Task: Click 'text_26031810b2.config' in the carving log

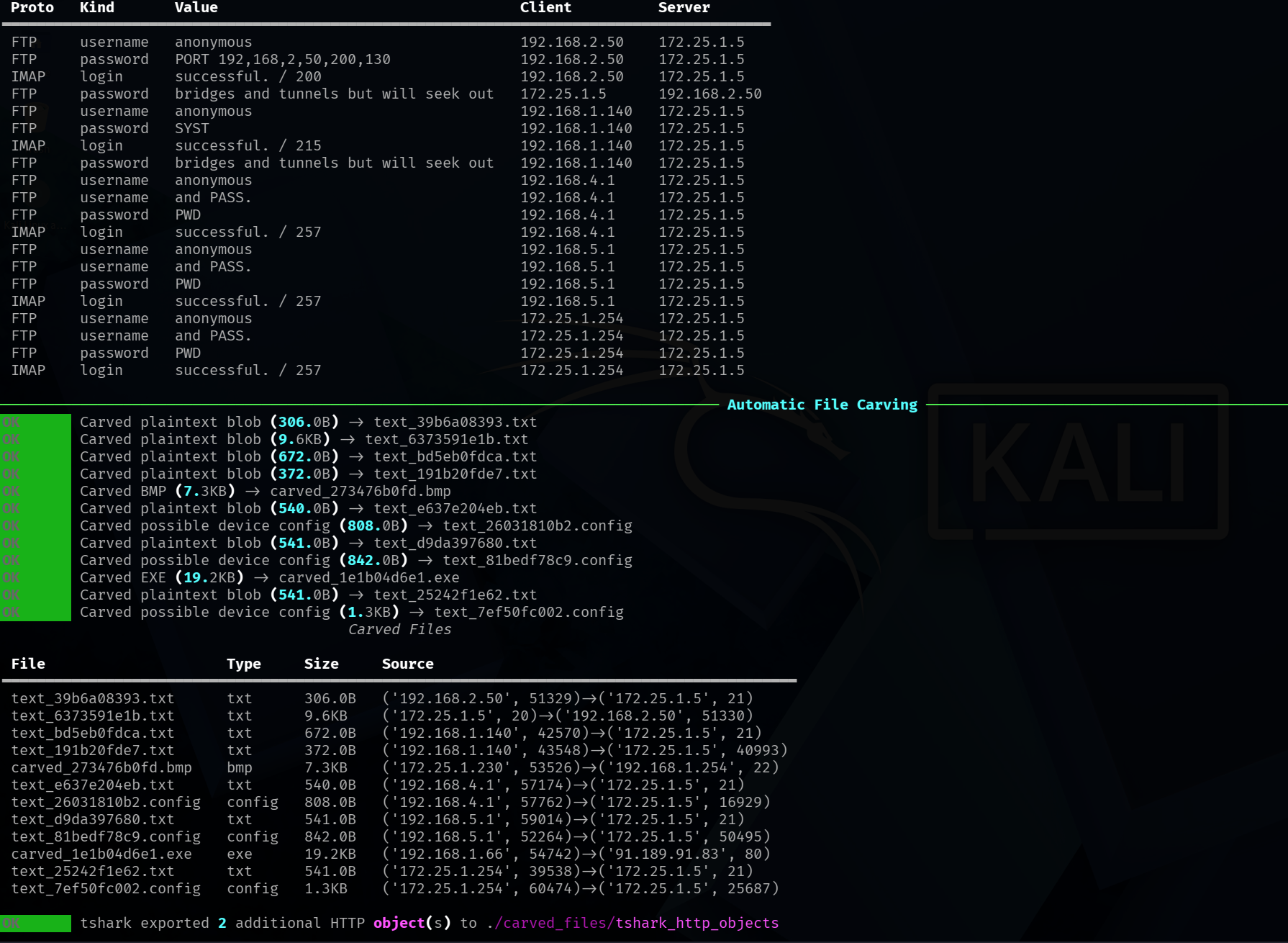Action: pyautogui.click(x=538, y=526)
